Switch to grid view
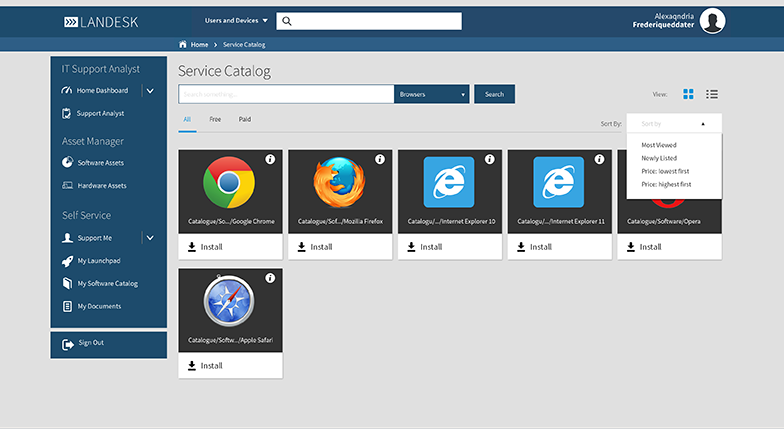The height and width of the screenshot is (429, 784). [x=688, y=94]
